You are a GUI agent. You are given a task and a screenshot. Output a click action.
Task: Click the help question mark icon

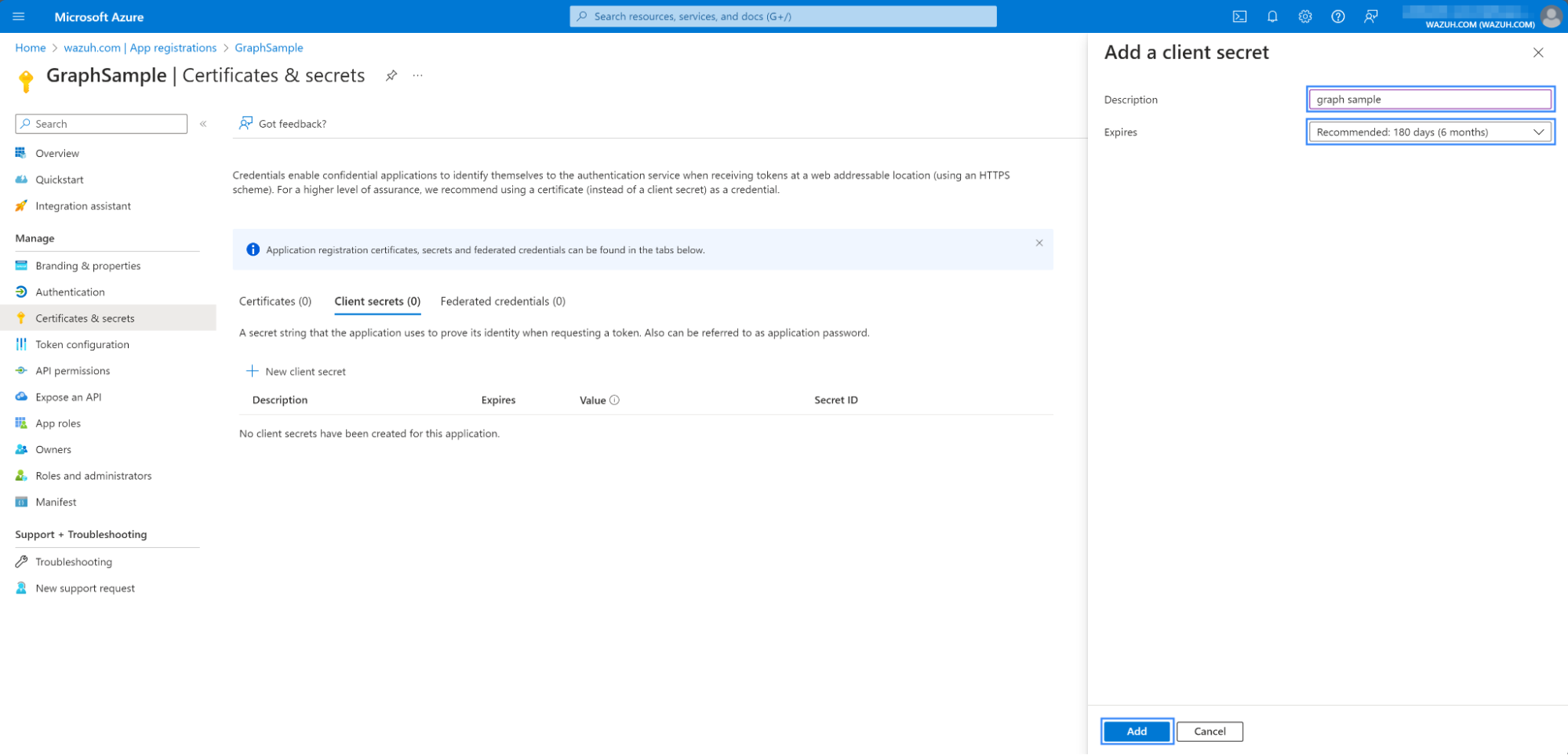point(1338,16)
